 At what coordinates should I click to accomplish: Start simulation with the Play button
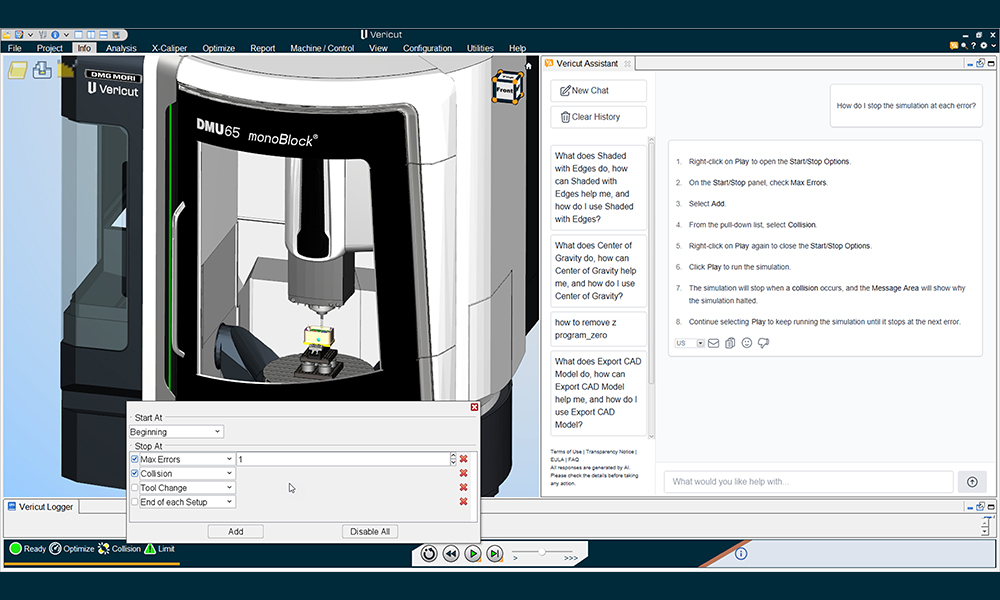pos(473,553)
